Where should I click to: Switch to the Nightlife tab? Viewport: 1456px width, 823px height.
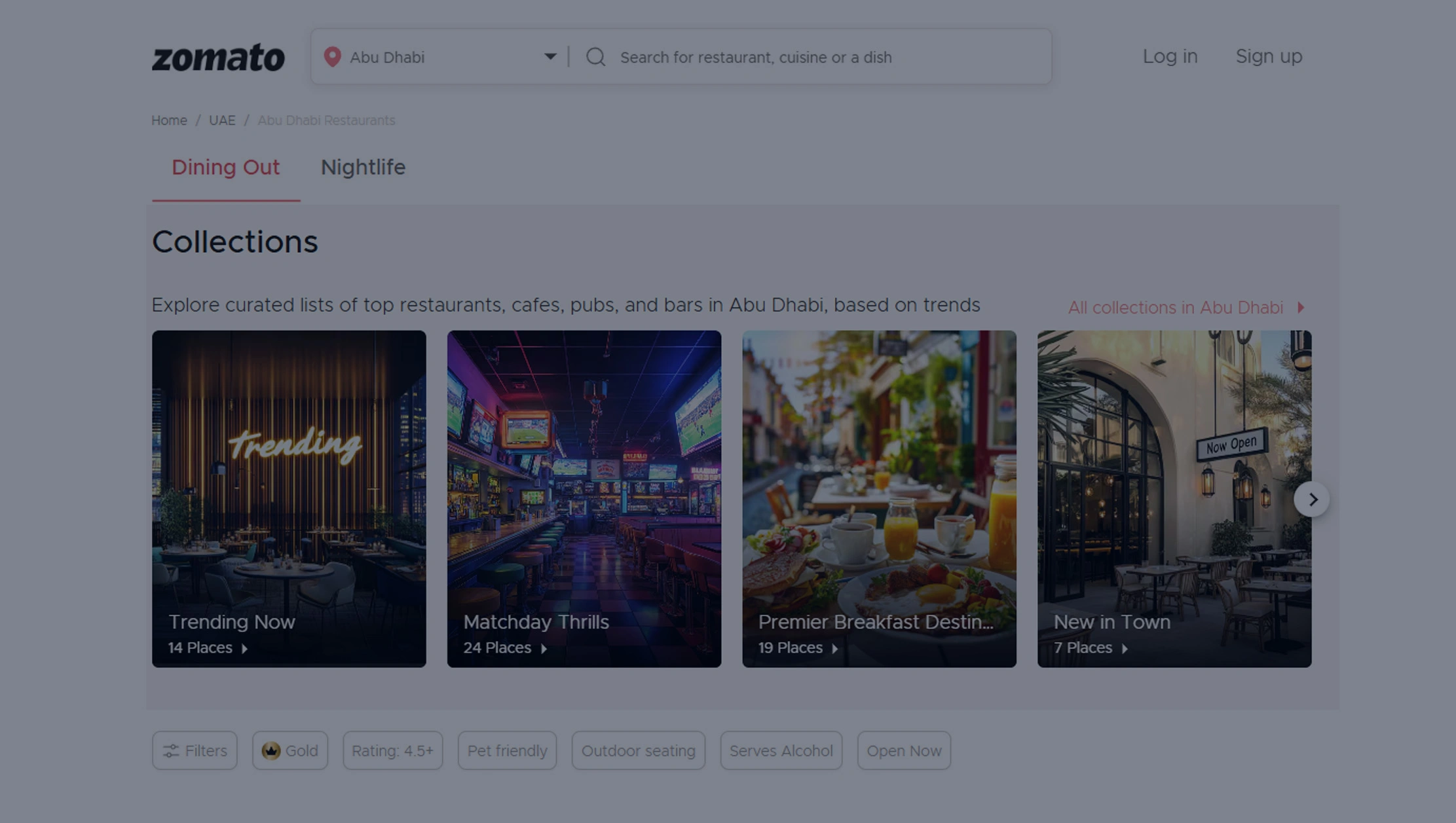point(363,168)
